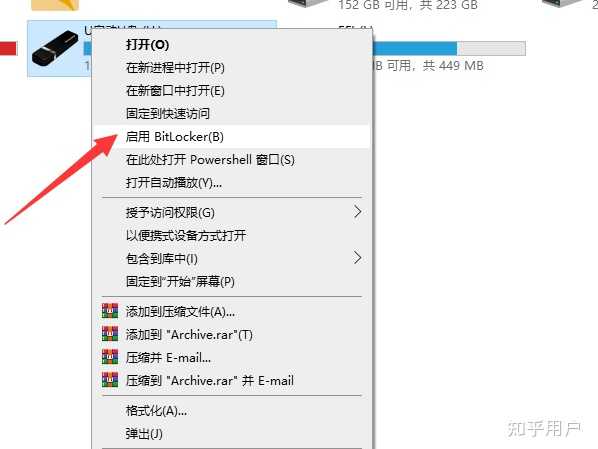Screen dimensions: 598x449
Task: Click the 152 GB 可用 drive label
Action: 408,5
